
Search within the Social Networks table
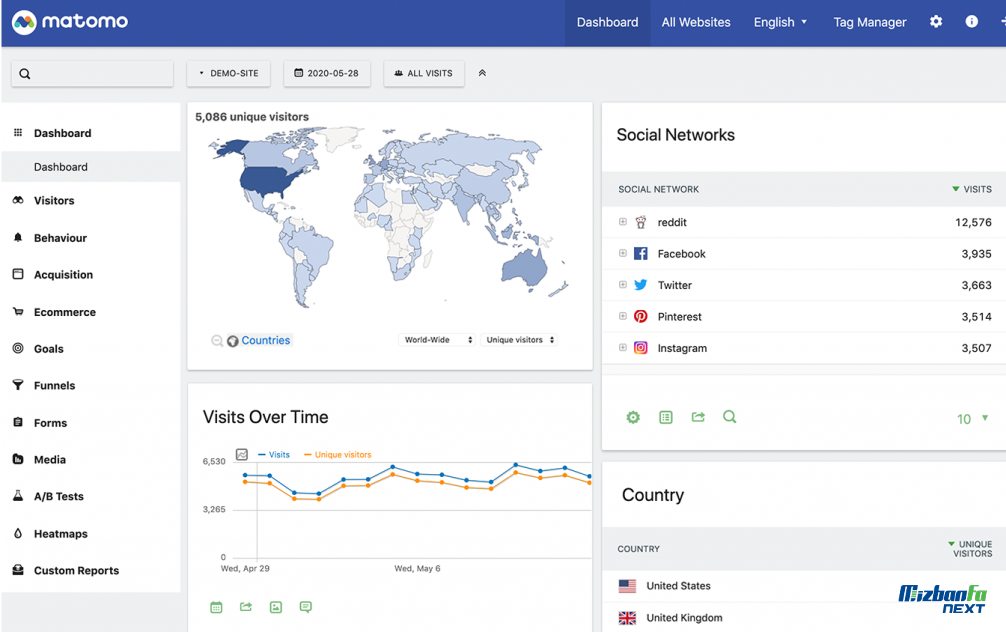coord(729,417)
